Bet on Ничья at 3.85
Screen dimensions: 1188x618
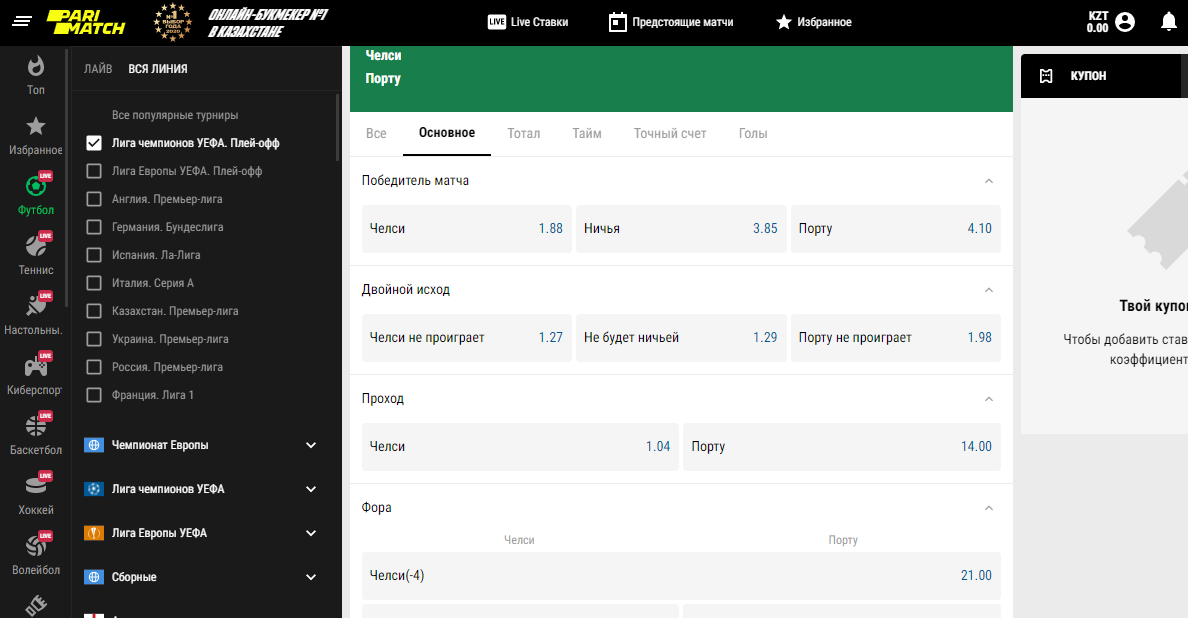pos(681,229)
